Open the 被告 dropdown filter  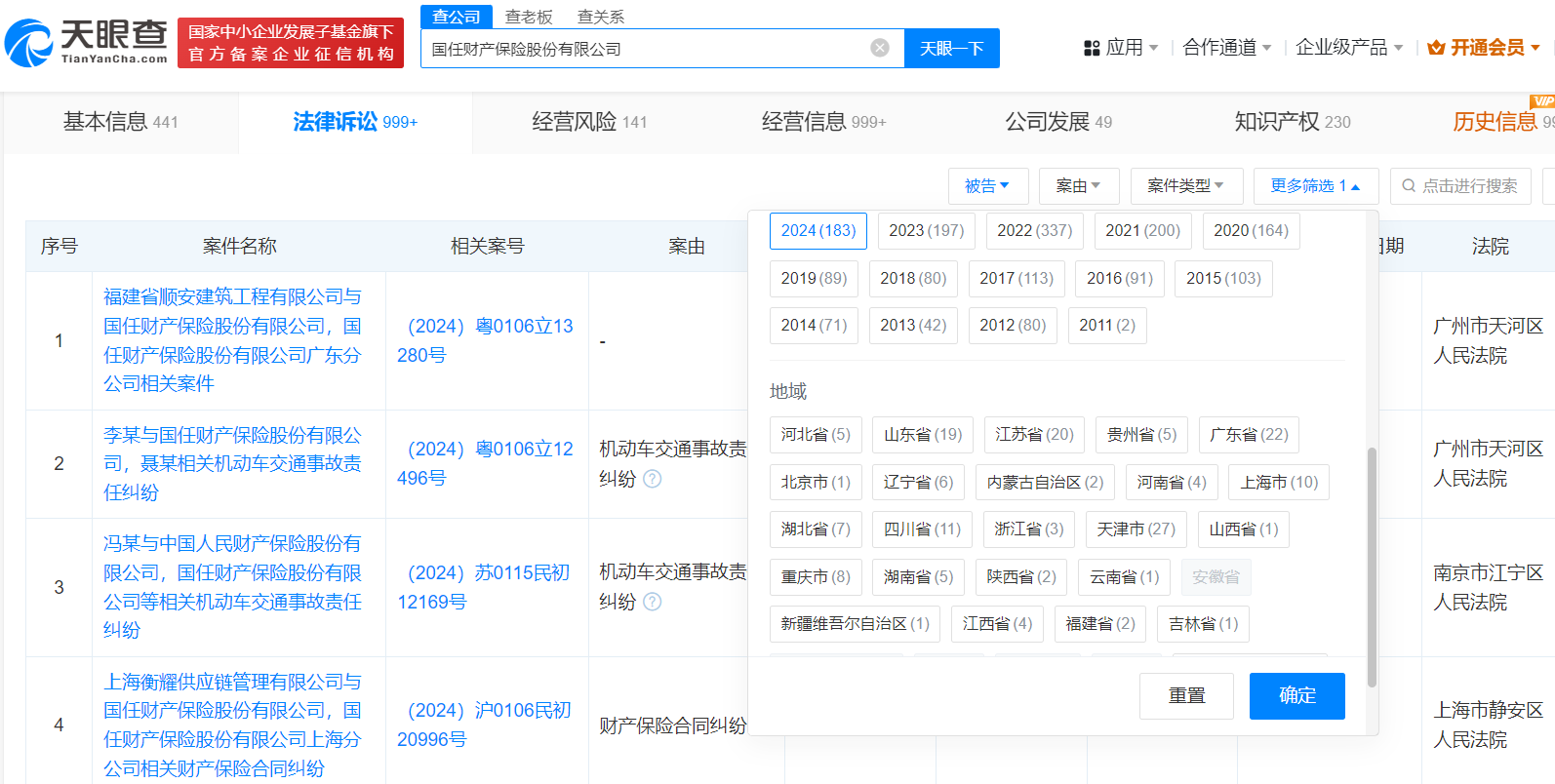(987, 185)
